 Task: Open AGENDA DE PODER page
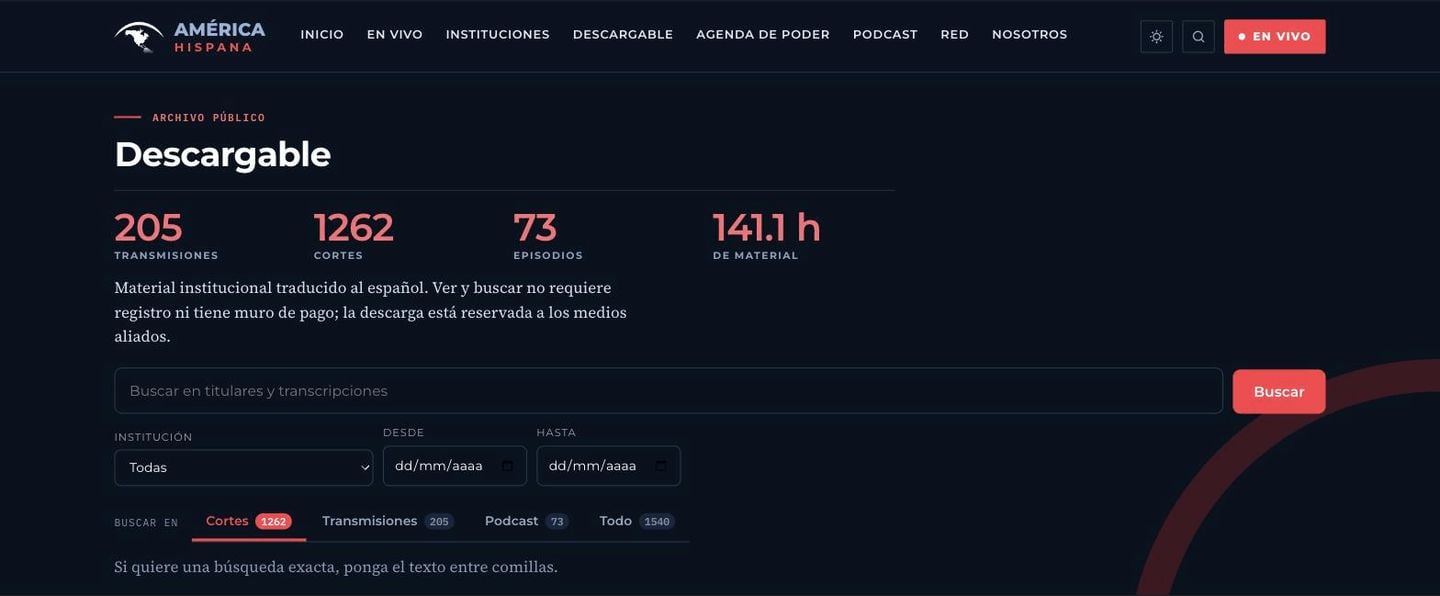click(x=763, y=34)
